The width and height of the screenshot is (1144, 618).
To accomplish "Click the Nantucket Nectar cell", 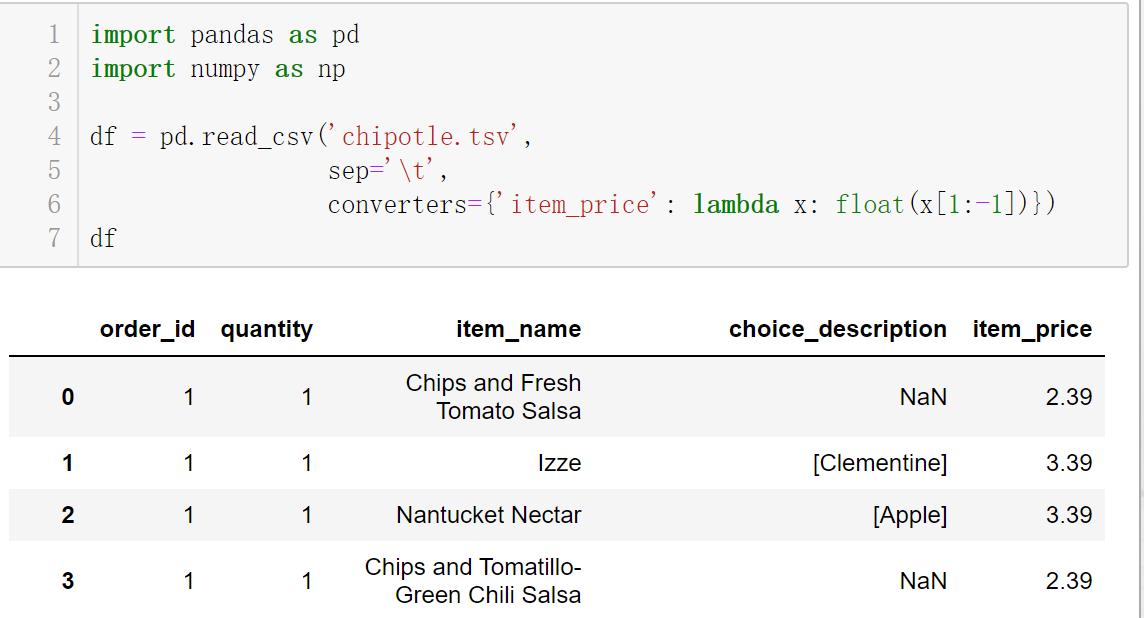I will coord(488,515).
